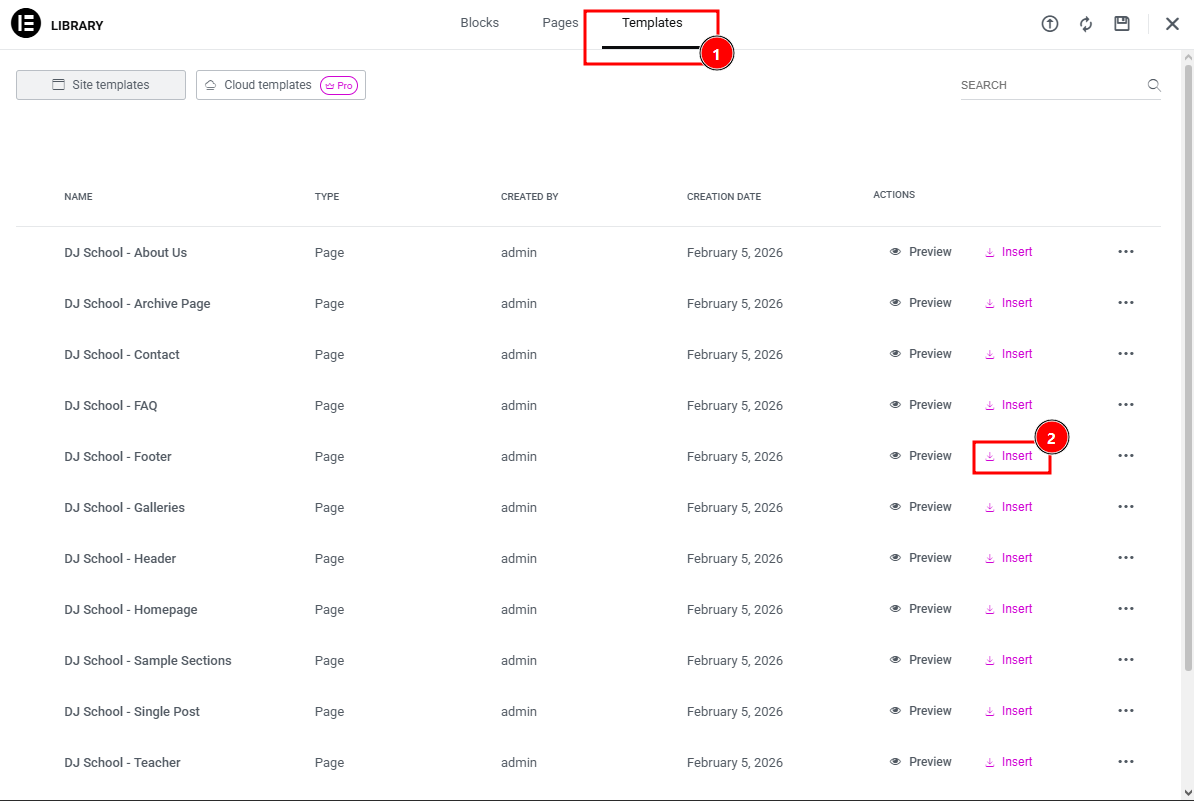
Task: Click the 'DJ School - Single Post' name
Action: coord(132,712)
